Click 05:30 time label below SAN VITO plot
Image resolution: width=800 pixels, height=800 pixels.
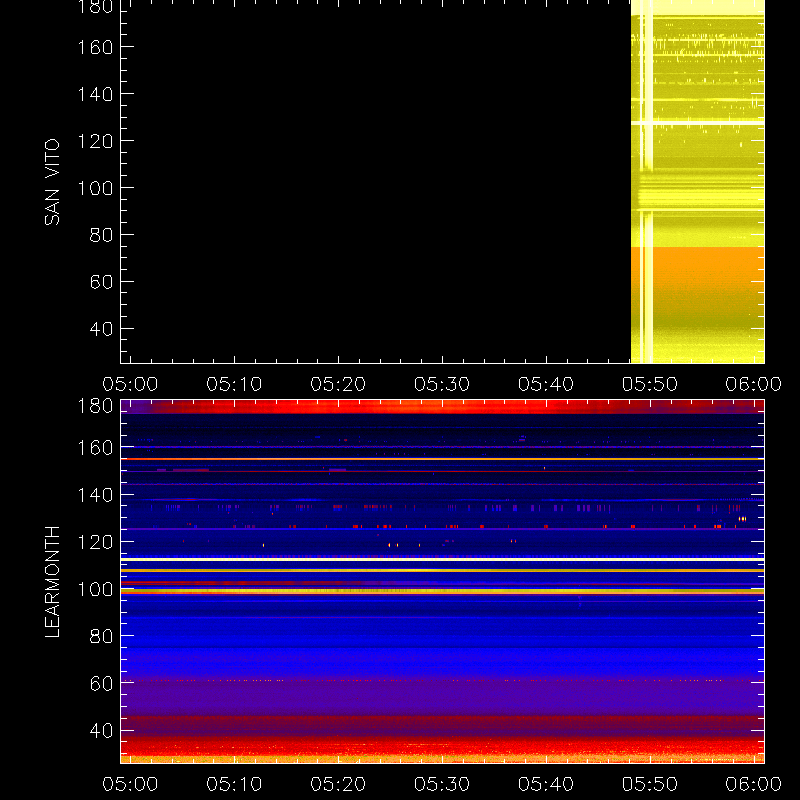442,384
